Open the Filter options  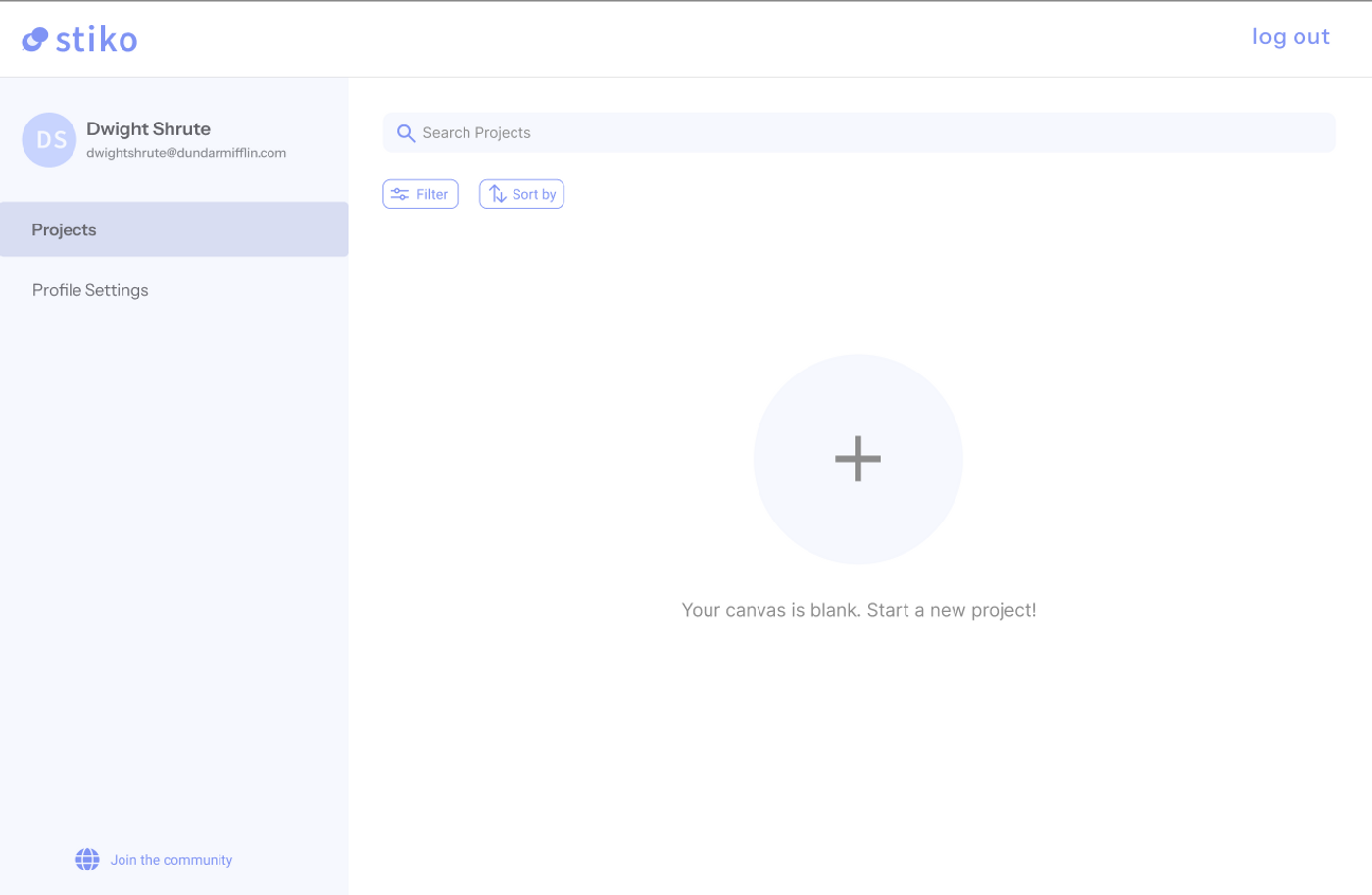coord(420,194)
